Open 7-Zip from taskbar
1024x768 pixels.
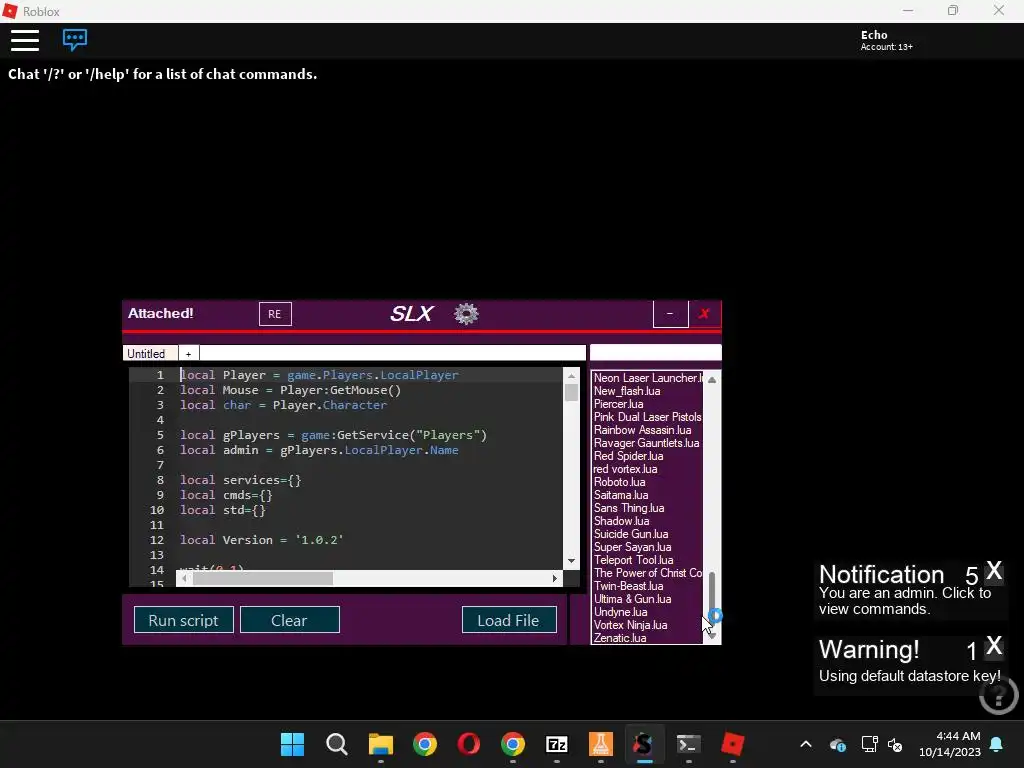click(x=556, y=744)
